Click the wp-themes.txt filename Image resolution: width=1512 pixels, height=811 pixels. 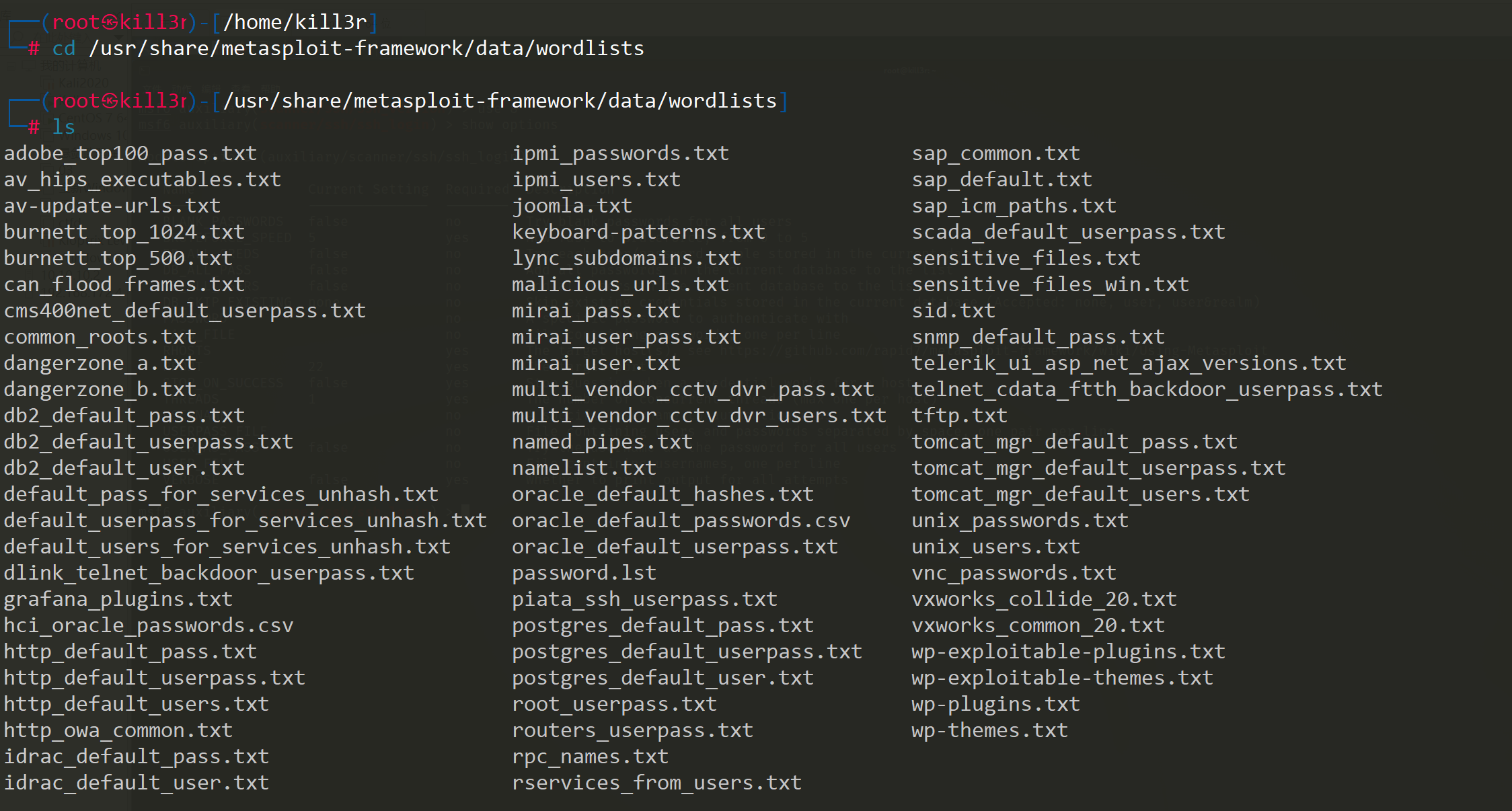pos(989,731)
